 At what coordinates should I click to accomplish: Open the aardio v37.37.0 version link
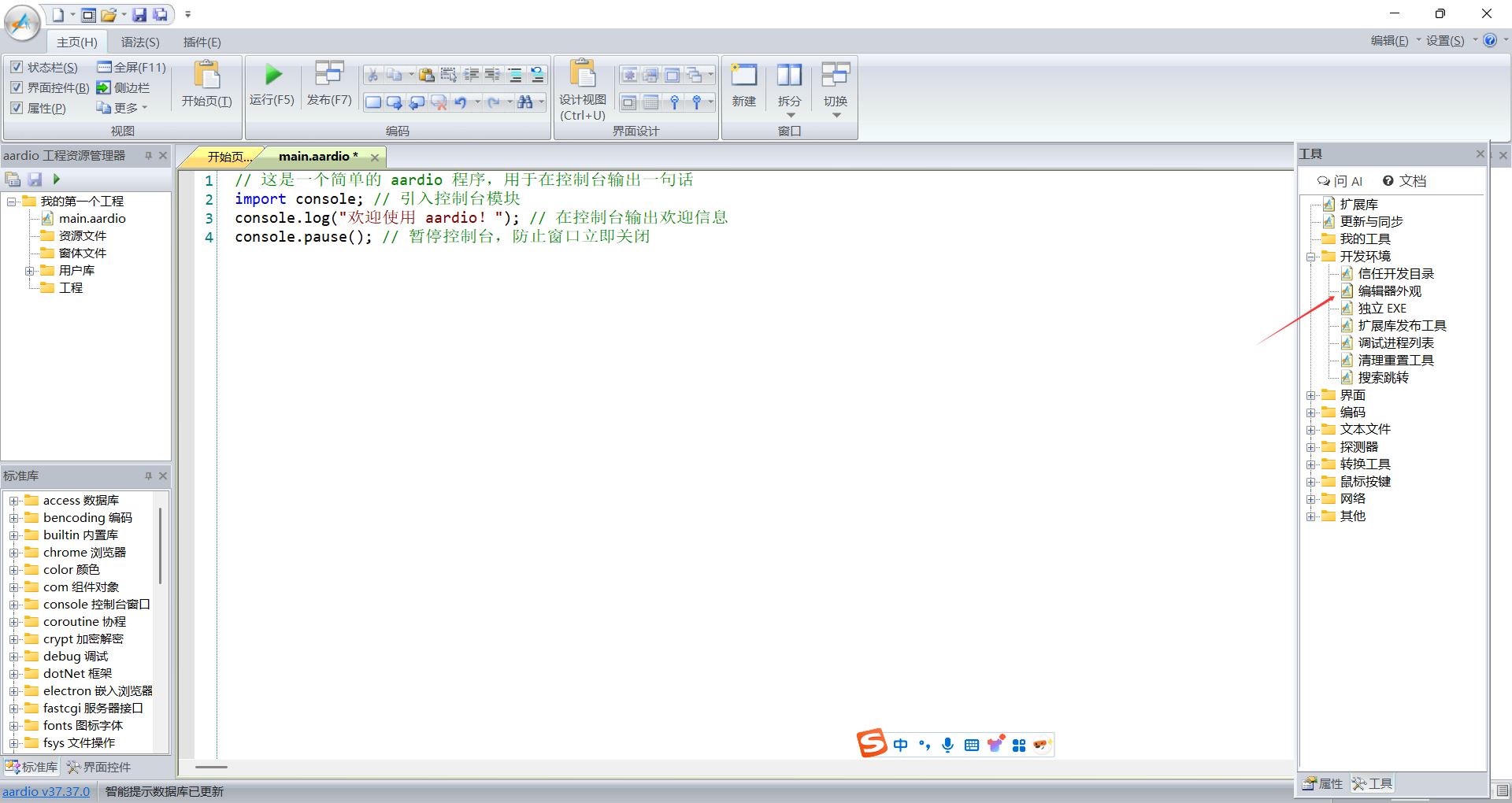(x=46, y=791)
